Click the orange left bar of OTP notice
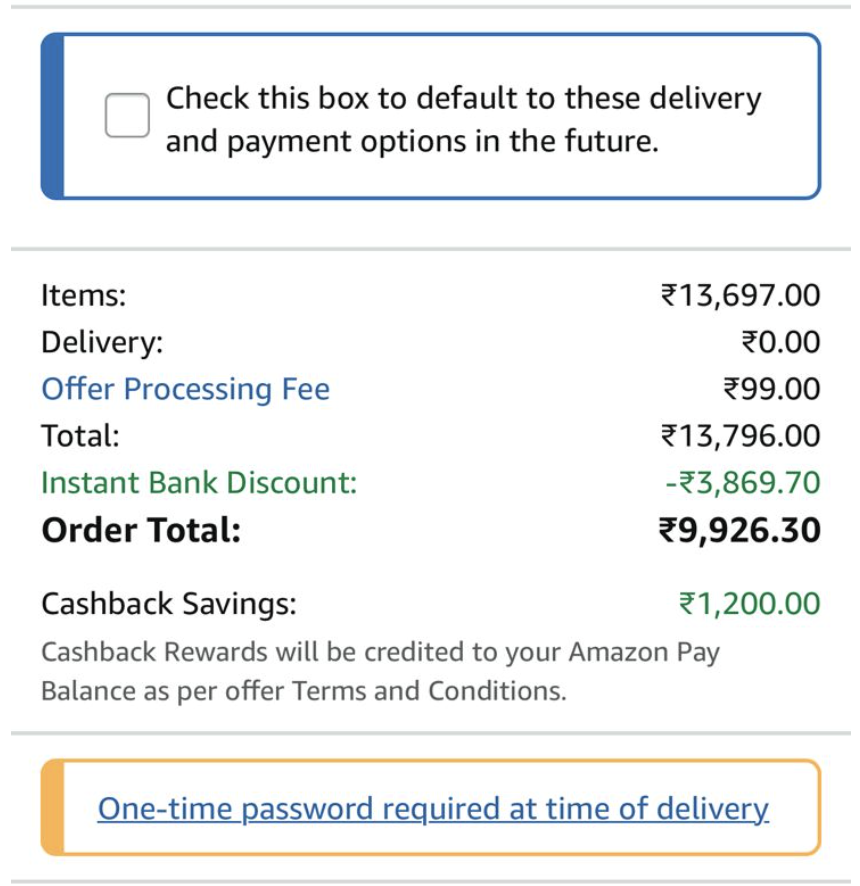 click(x=52, y=808)
